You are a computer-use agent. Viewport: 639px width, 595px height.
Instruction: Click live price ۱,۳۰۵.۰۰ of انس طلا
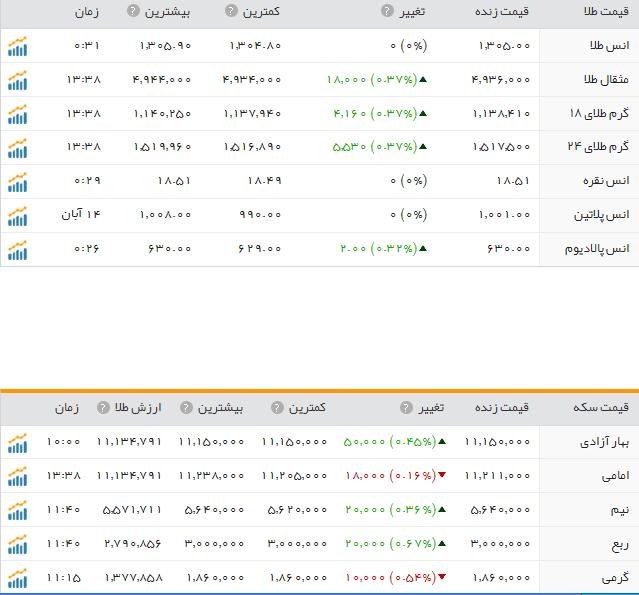coord(505,45)
